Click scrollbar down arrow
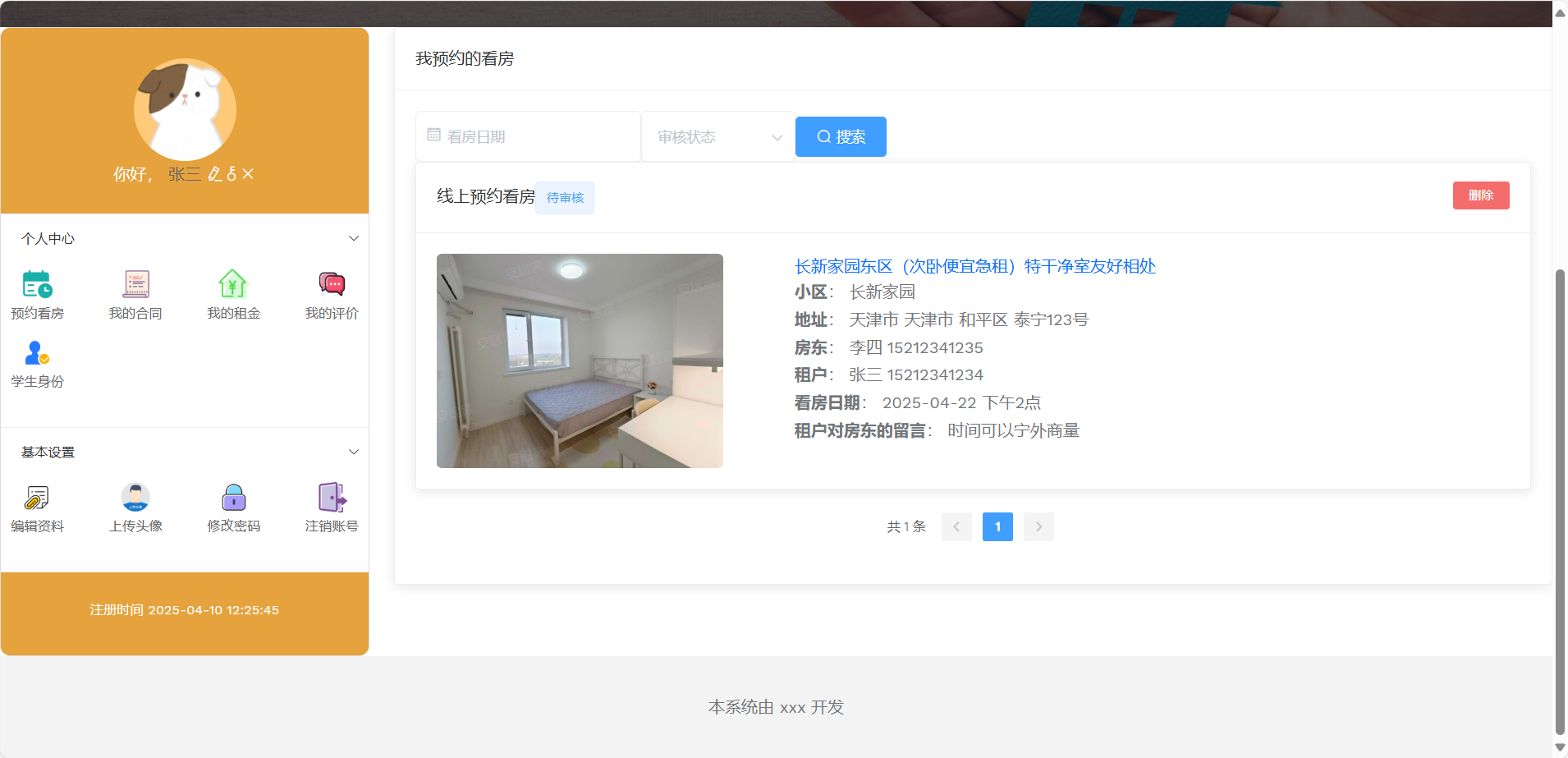Viewport: 1568px width, 758px height. click(x=1560, y=748)
